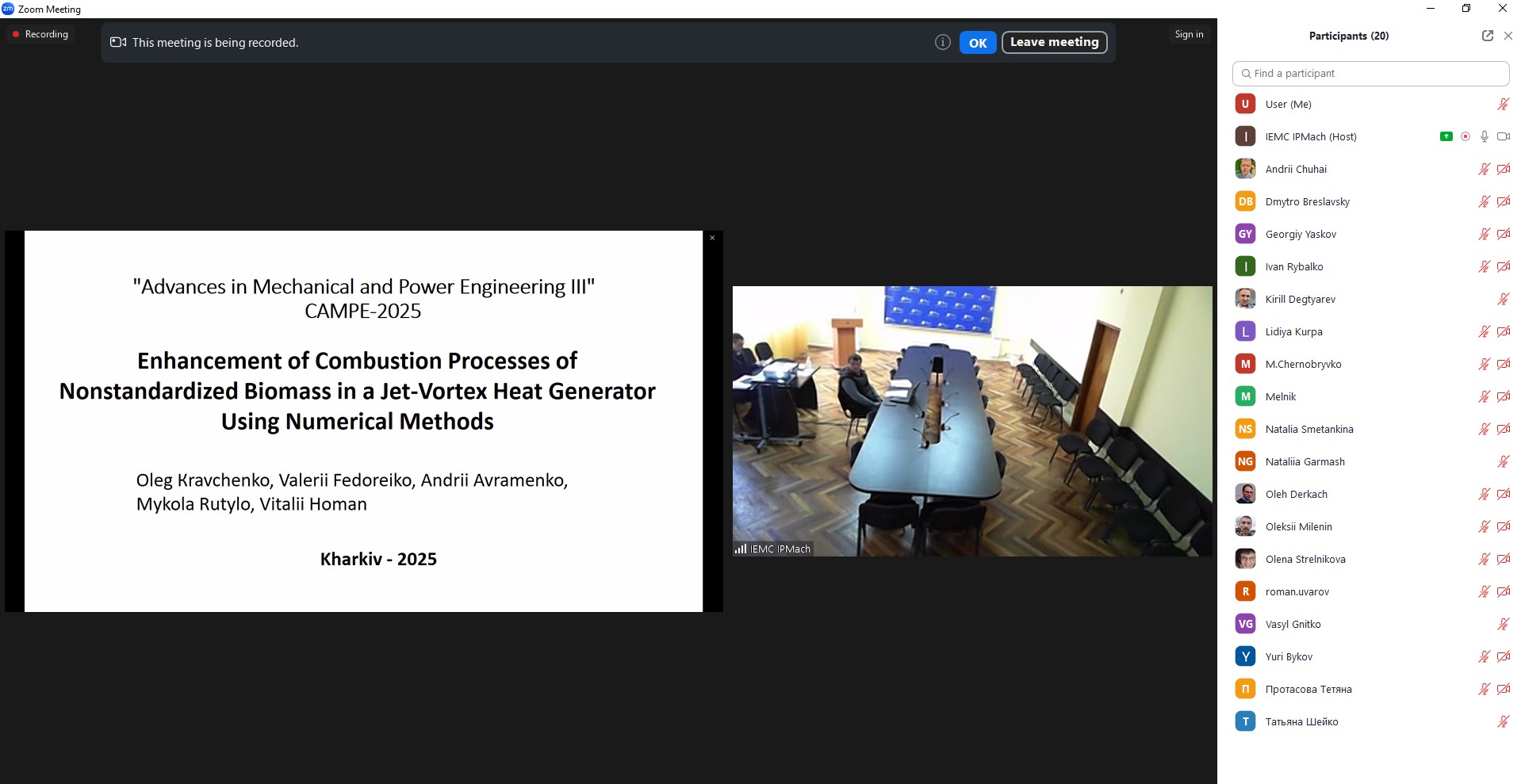Click the red Recording indicator
Screen dimensions: 1521x784
[x=40, y=34]
